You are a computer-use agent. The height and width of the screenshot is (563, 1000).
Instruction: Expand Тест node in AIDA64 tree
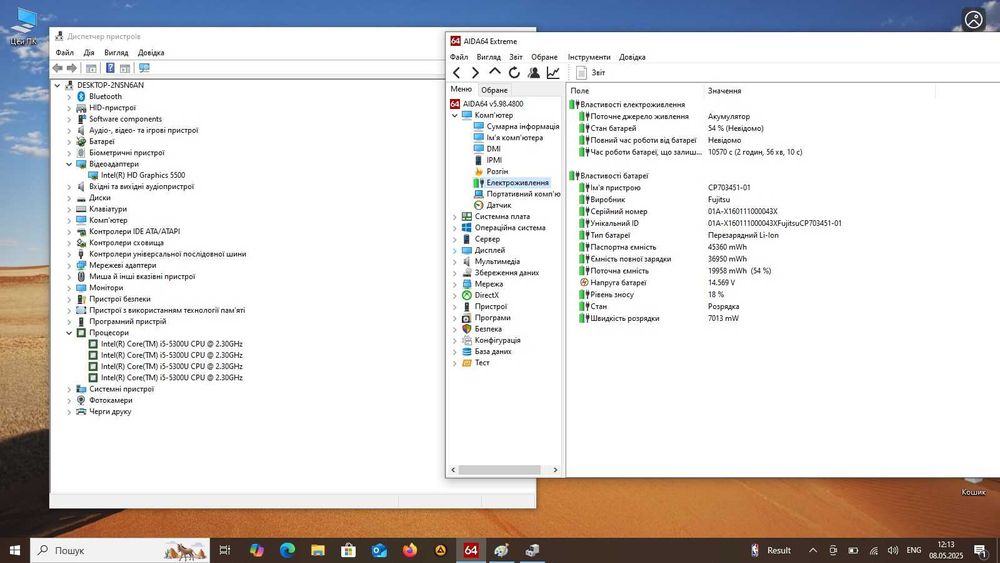coord(455,363)
